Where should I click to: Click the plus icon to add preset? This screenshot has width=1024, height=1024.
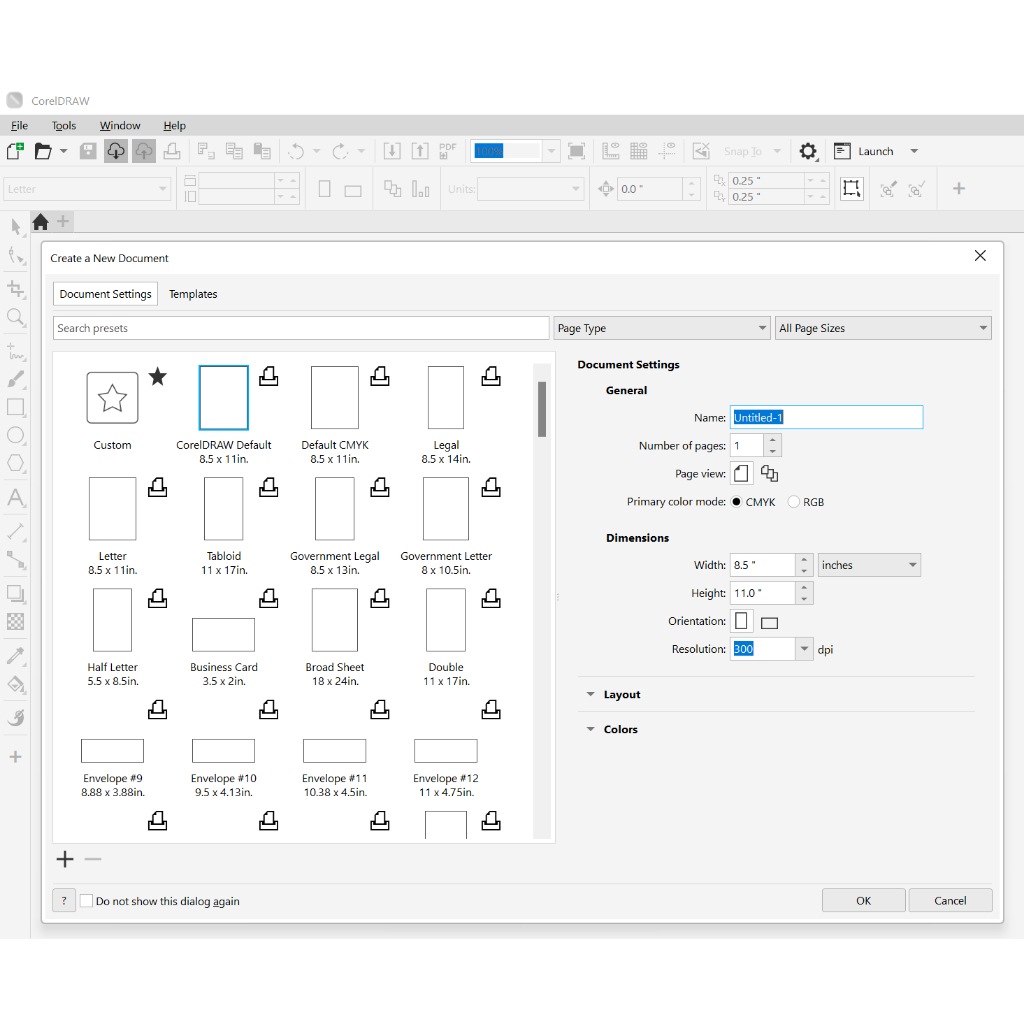click(65, 859)
